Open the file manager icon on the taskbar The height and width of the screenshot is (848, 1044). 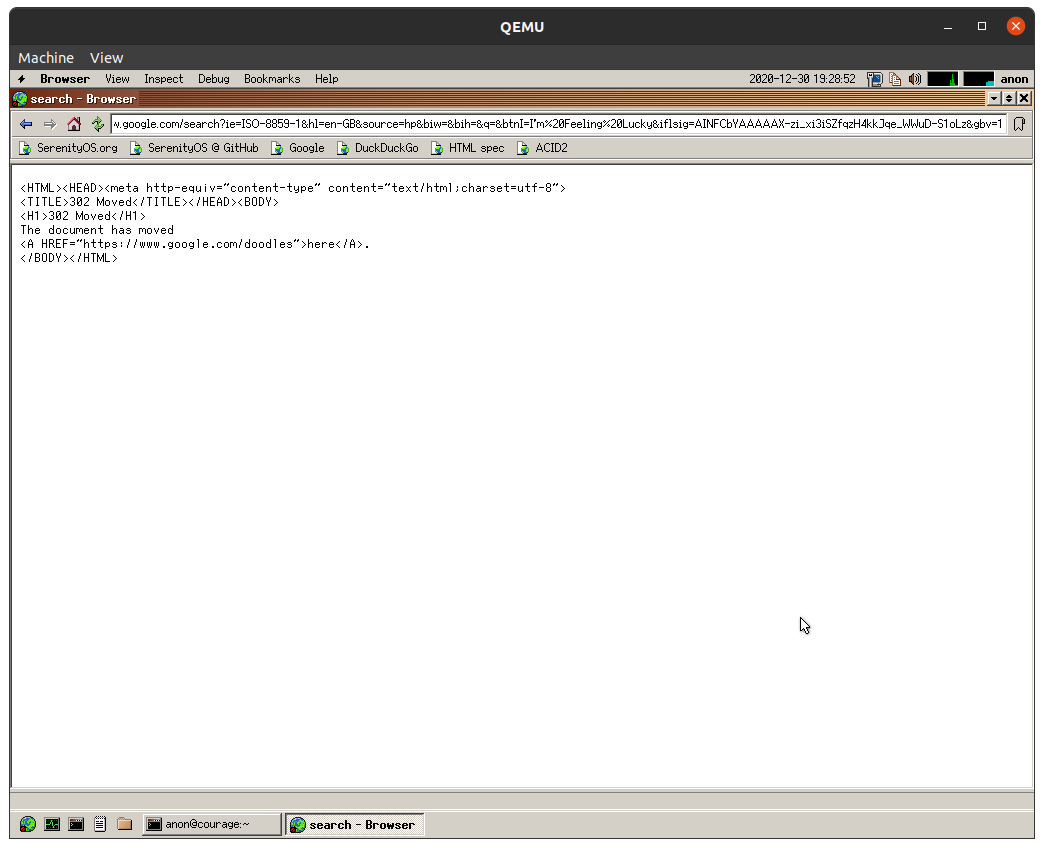(x=124, y=824)
